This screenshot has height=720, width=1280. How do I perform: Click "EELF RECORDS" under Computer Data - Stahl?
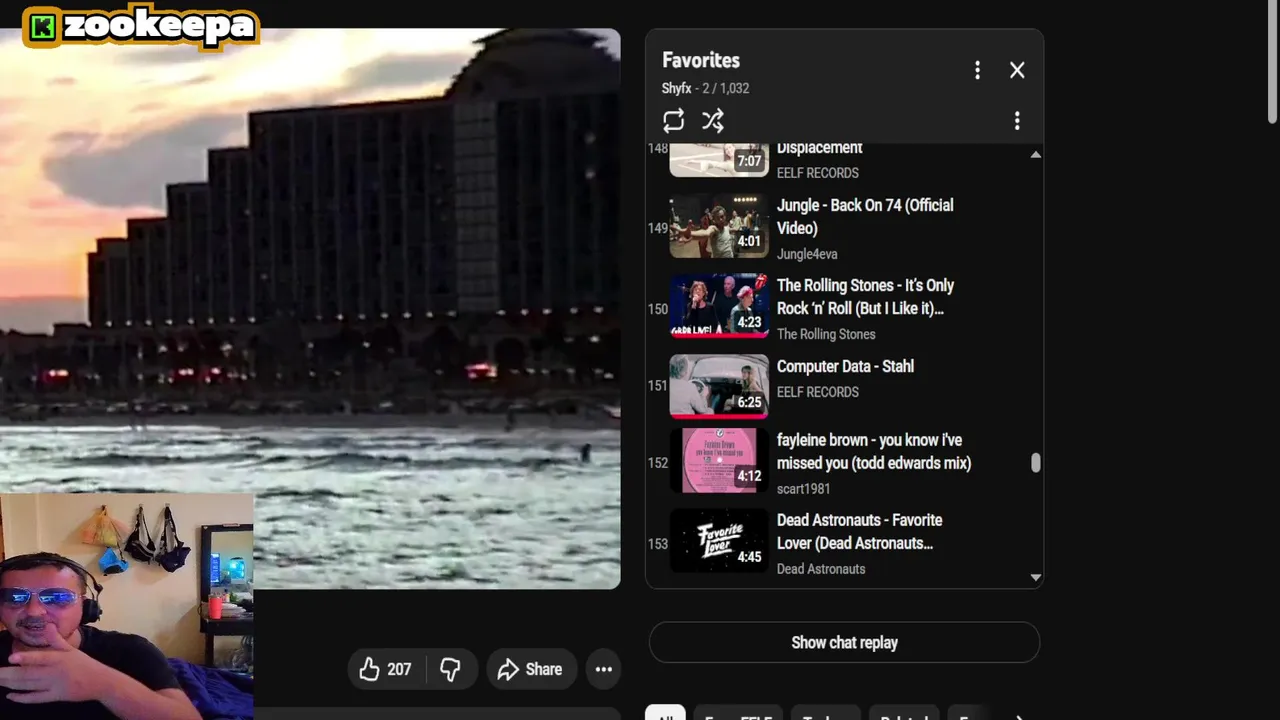(818, 392)
